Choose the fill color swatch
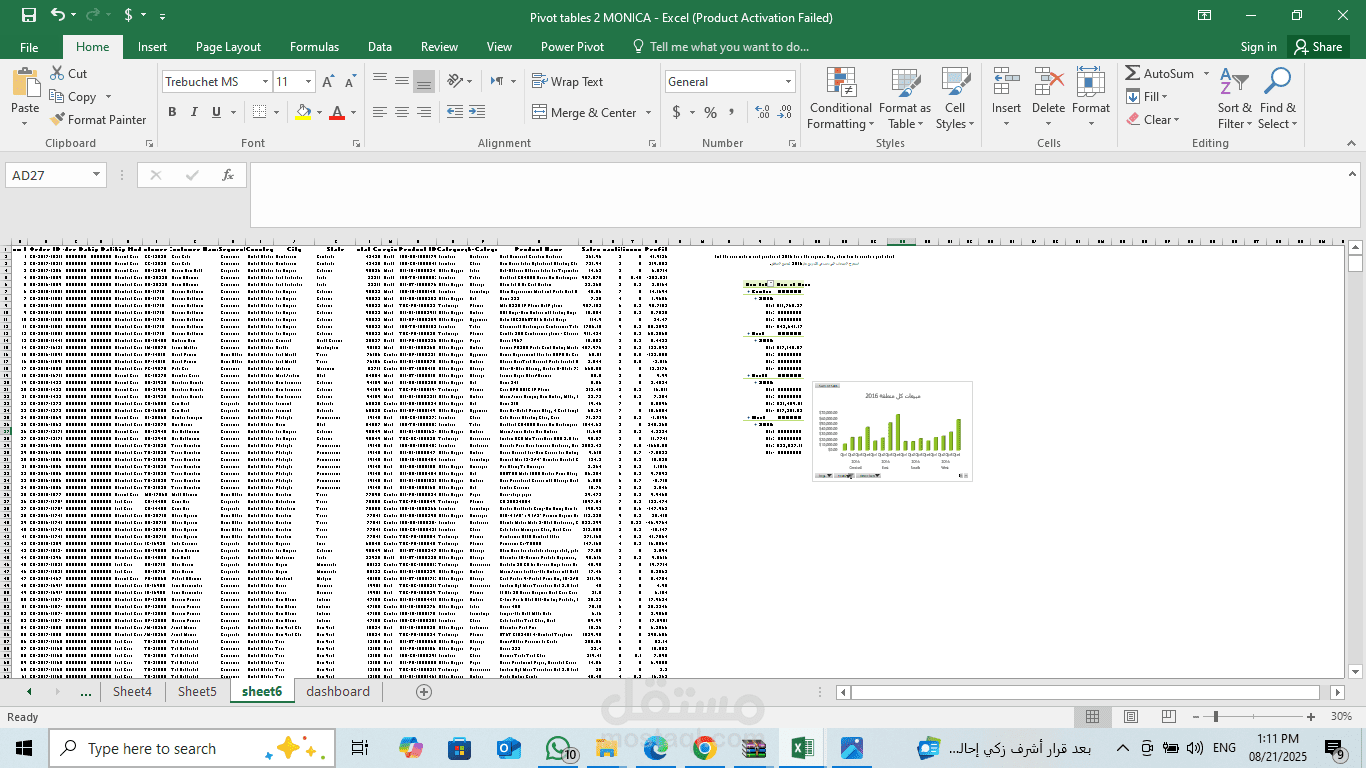 [x=303, y=112]
